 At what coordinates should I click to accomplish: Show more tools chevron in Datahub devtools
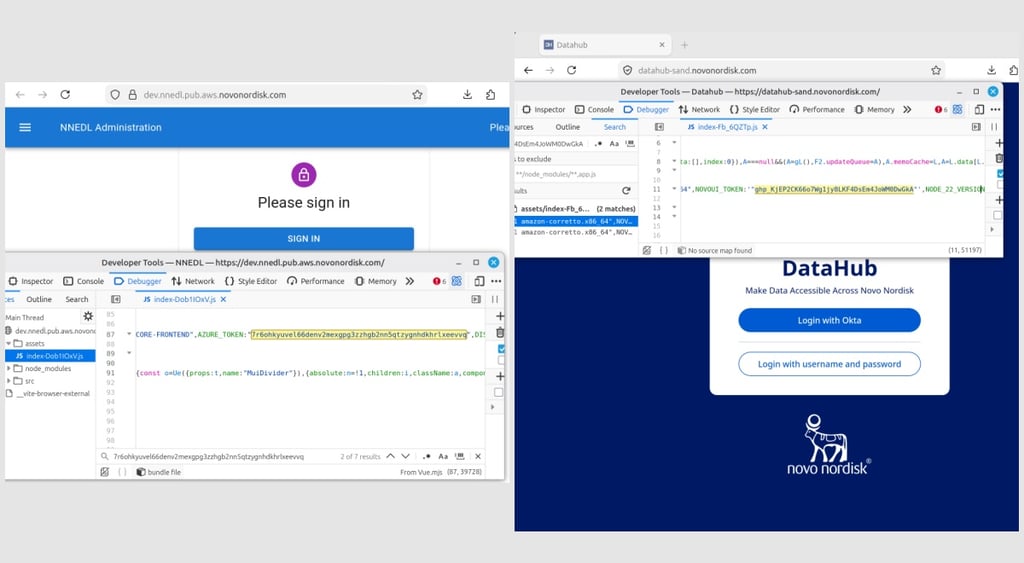click(907, 109)
